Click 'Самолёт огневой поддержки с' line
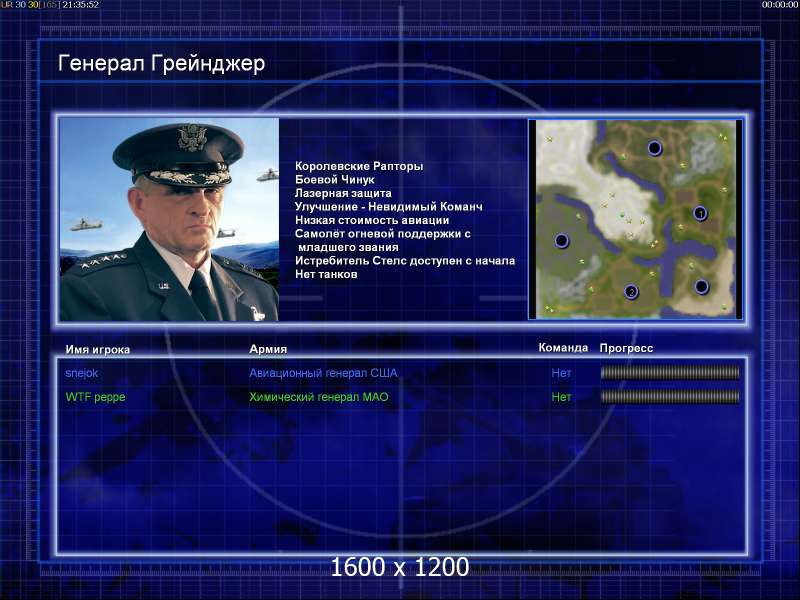Screen dimensions: 800x600 coord(383,234)
